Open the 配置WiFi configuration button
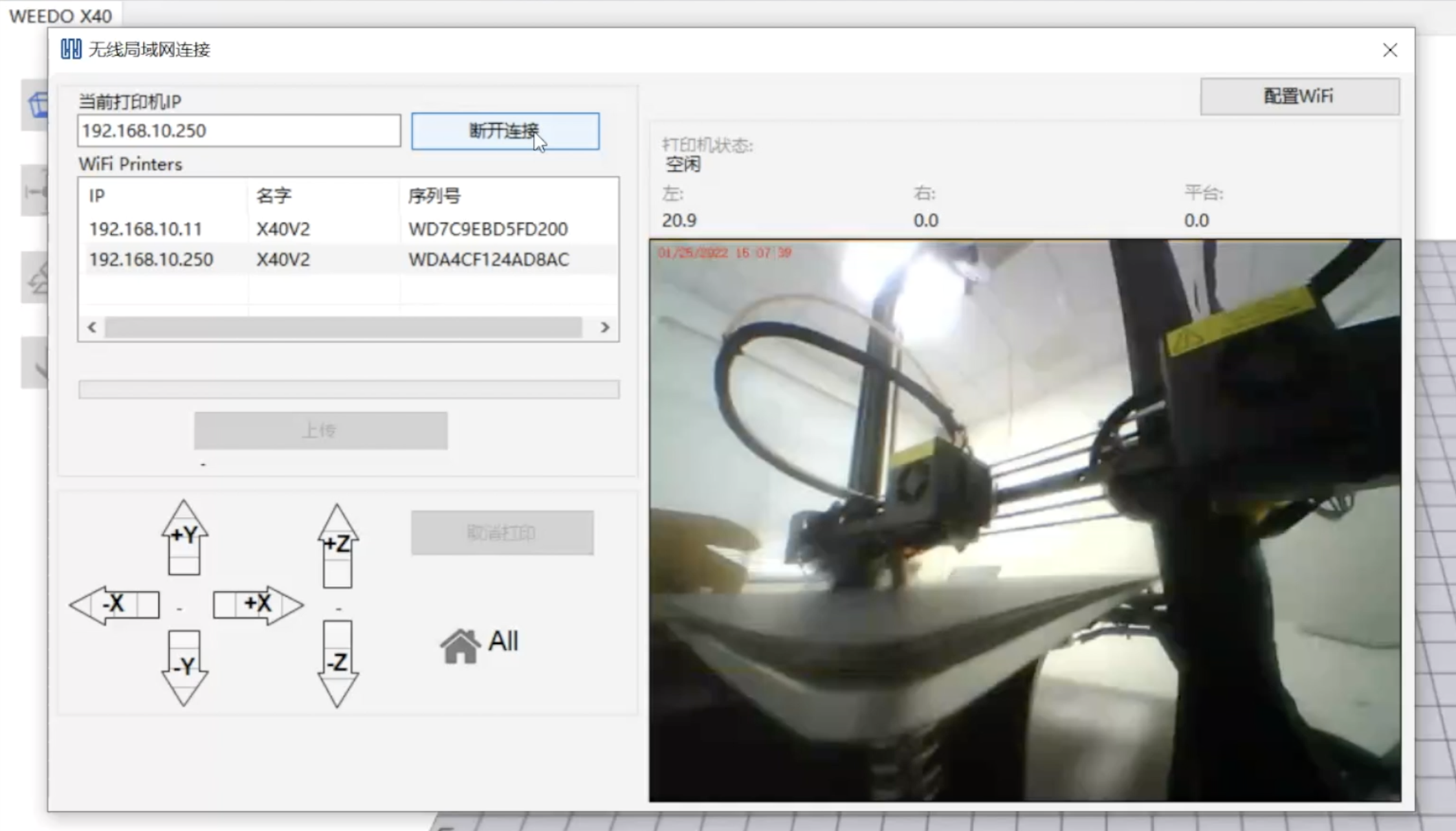Image resolution: width=1456 pixels, height=831 pixels. click(x=1299, y=96)
